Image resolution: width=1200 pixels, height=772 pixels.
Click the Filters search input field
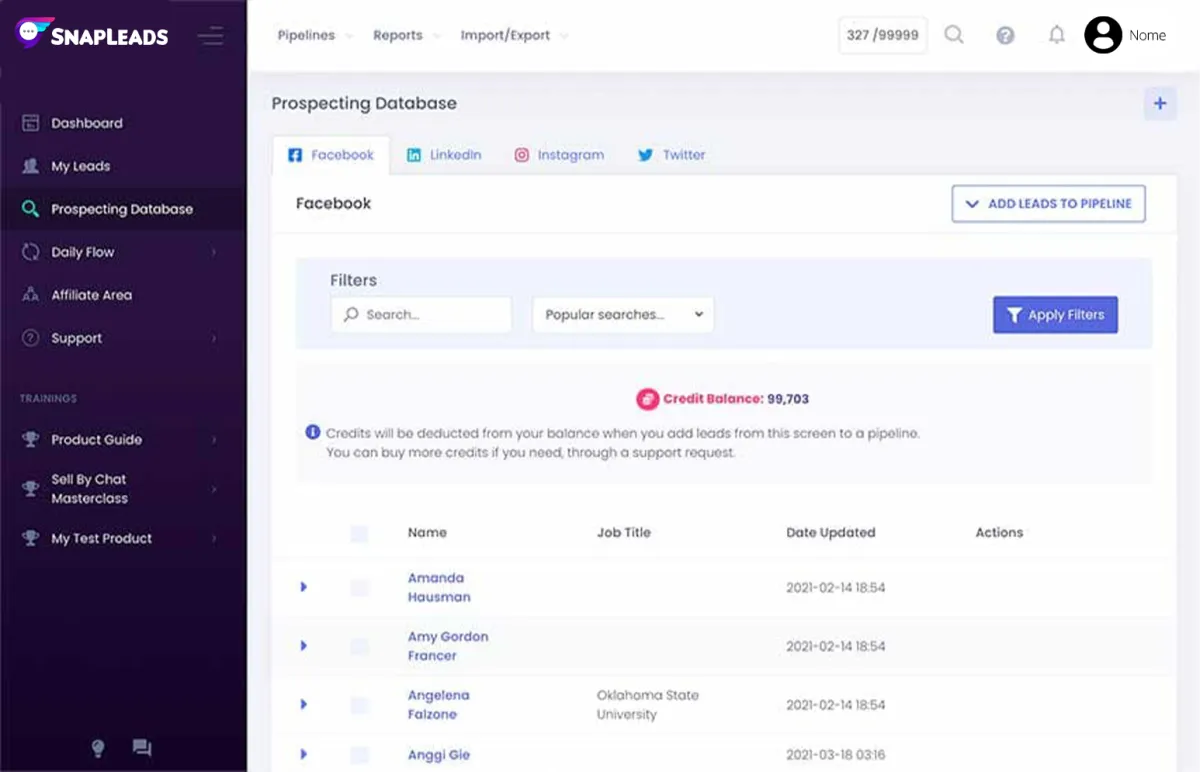[421, 314]
